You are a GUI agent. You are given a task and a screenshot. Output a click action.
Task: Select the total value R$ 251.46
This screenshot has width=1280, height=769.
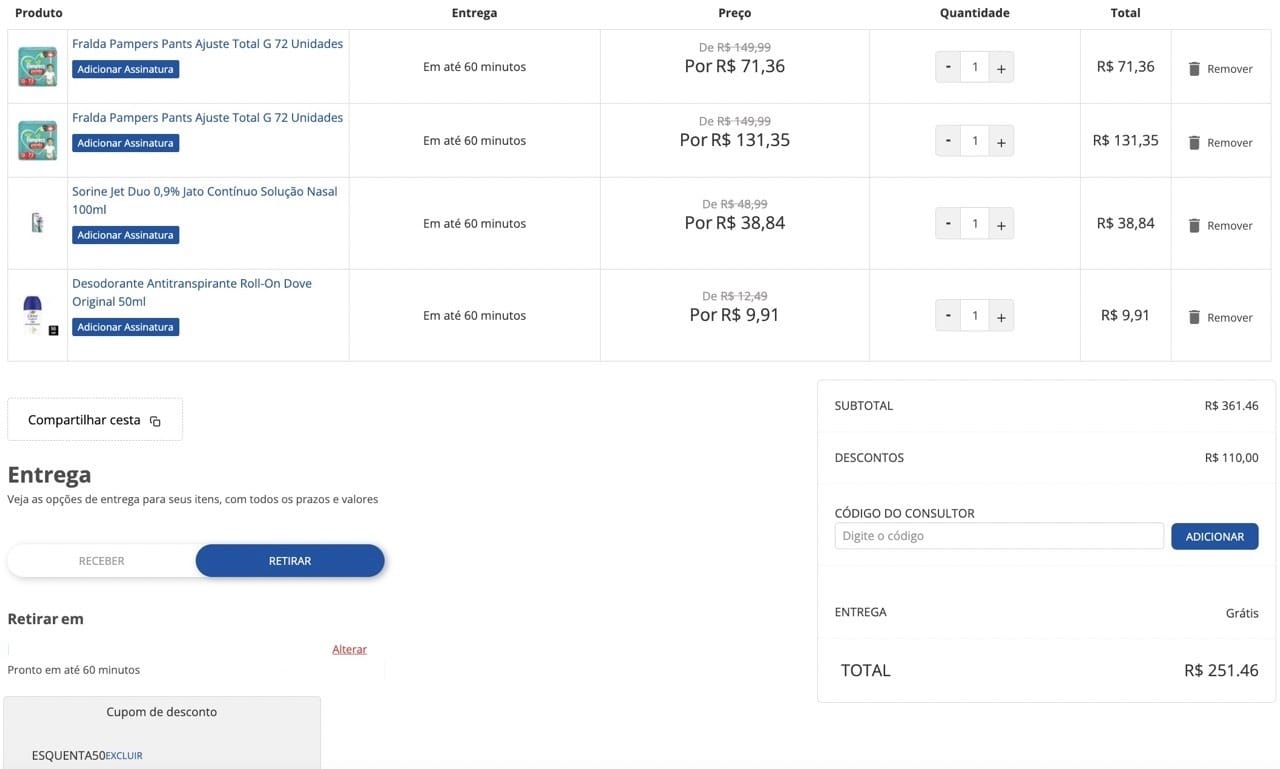coord(1221,670)
